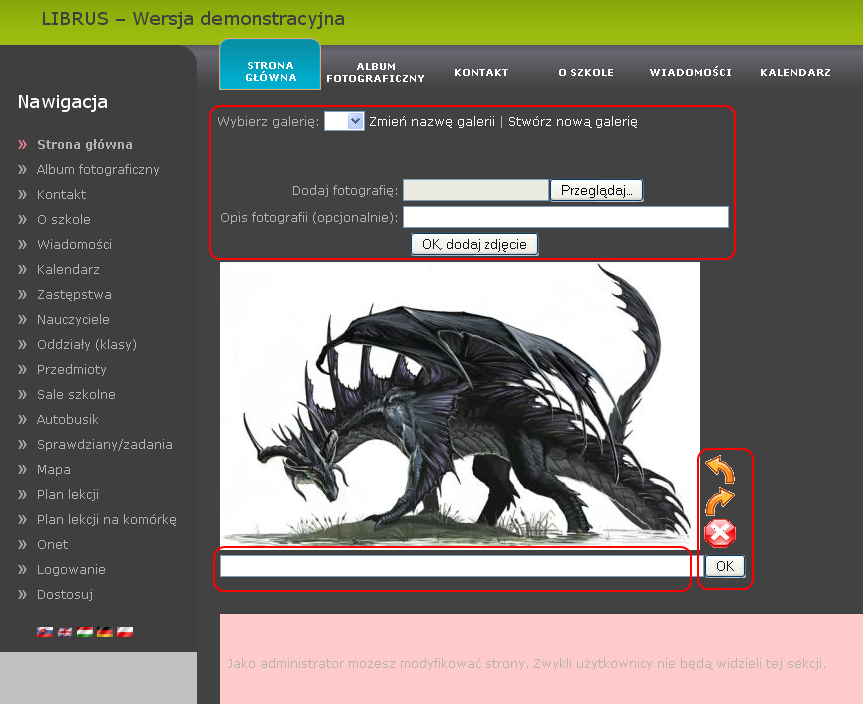
Task: Open Przedmioty in sidebar
Action: pos(72,370)
